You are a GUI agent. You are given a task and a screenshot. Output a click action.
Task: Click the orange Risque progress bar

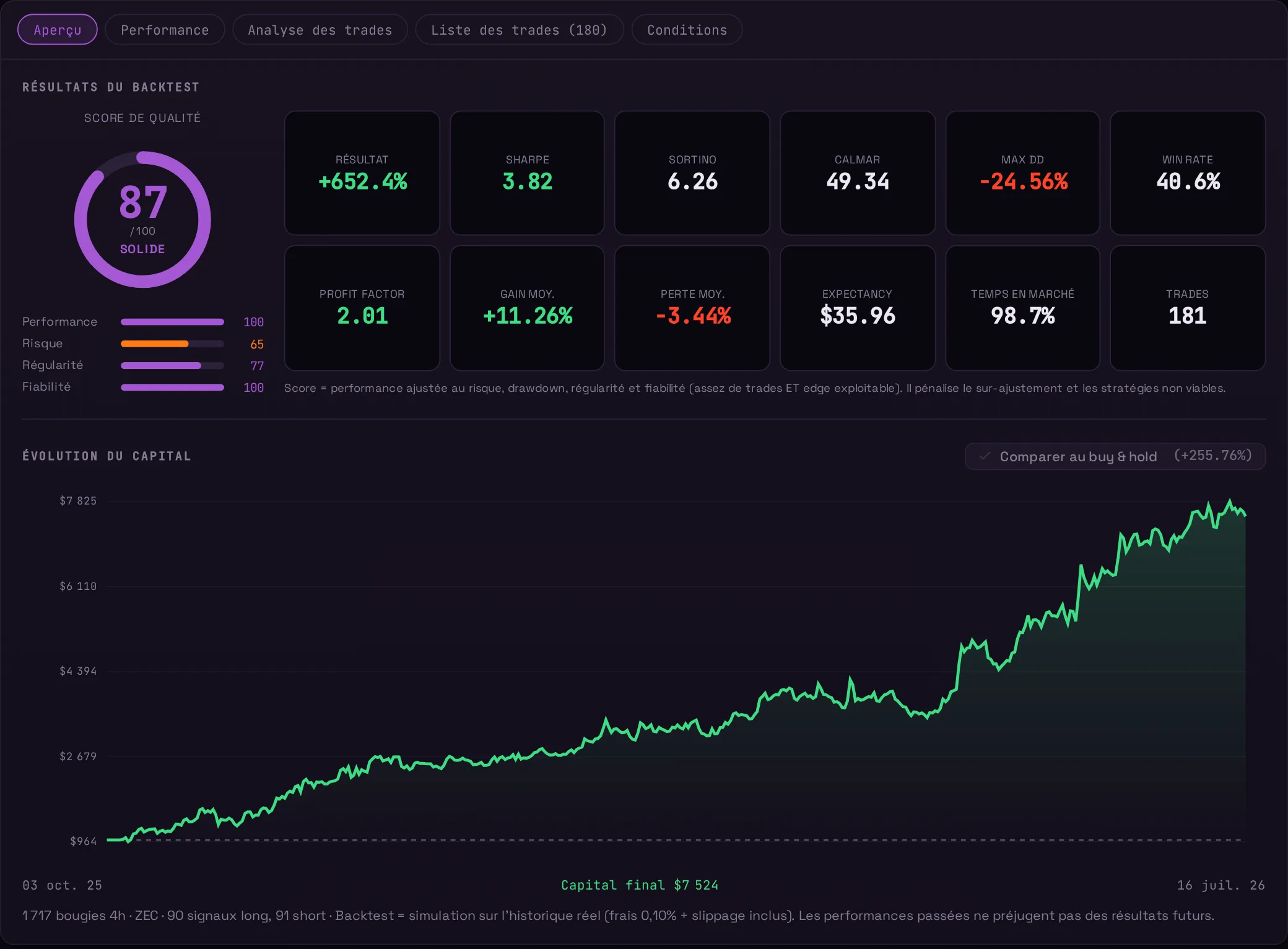172,344
